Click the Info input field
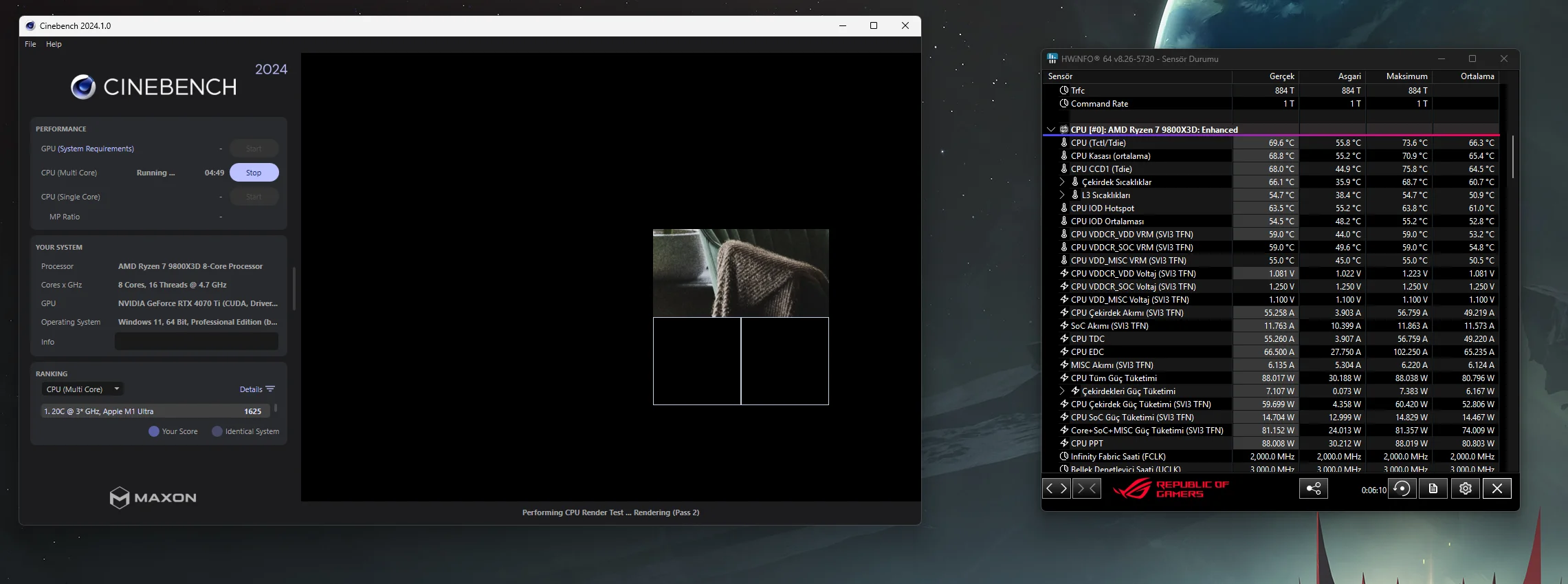The height and width of the screenshot is (584, 1568). click(196, 342)
